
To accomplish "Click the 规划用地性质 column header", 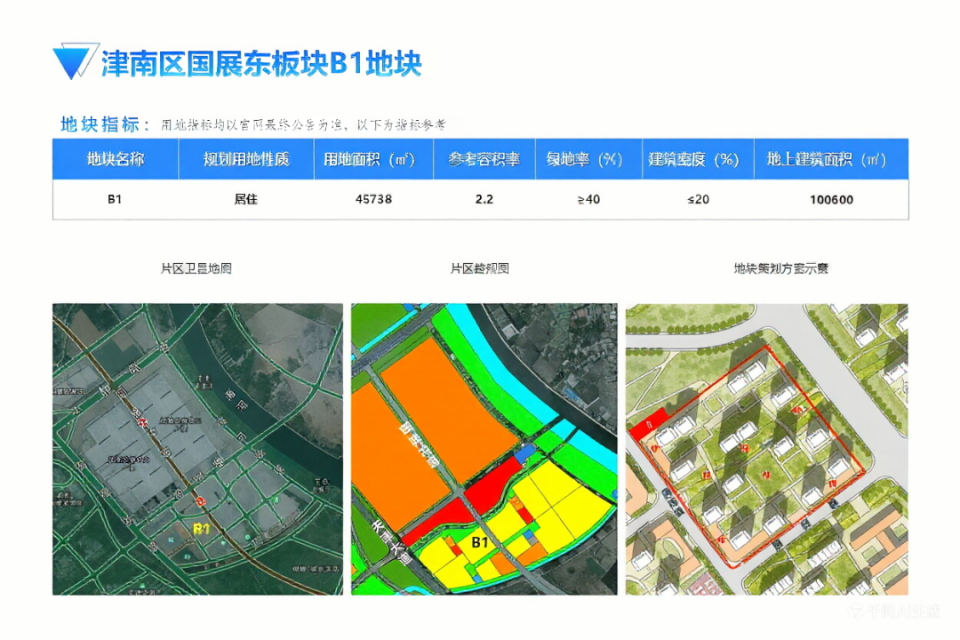I will [x=246, y=159].
